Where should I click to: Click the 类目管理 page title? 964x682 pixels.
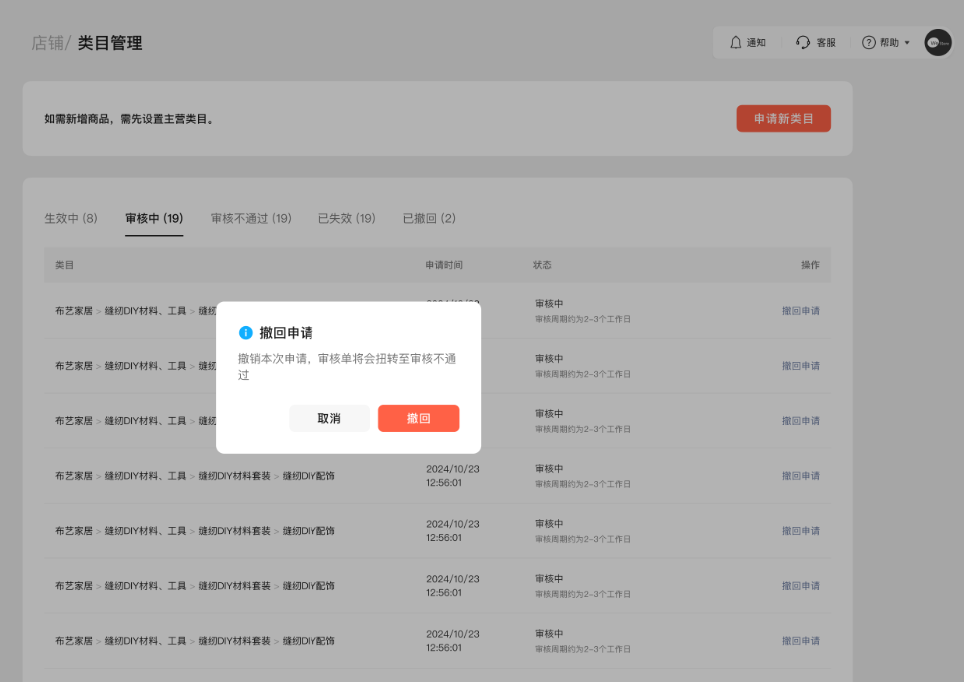coord(109,43)
